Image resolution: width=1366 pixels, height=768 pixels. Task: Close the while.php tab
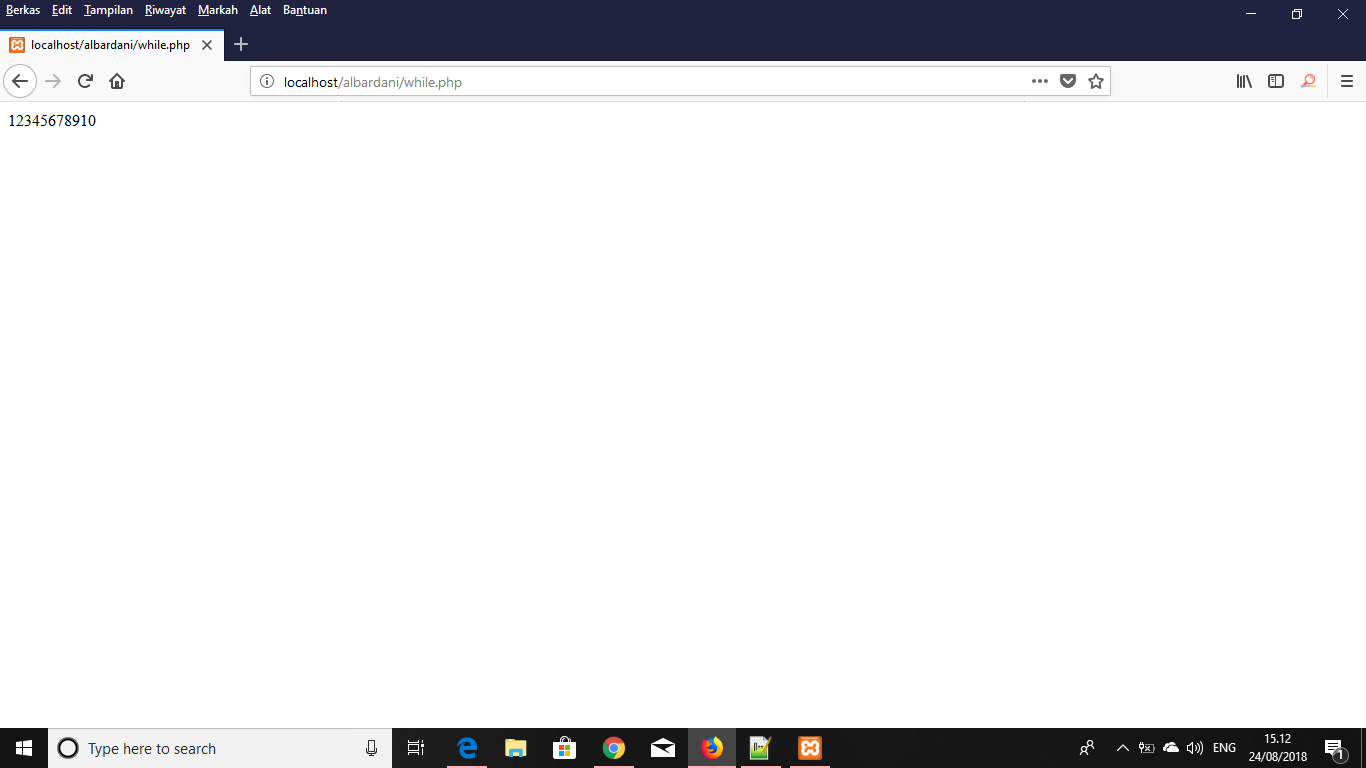pos(207,45)
